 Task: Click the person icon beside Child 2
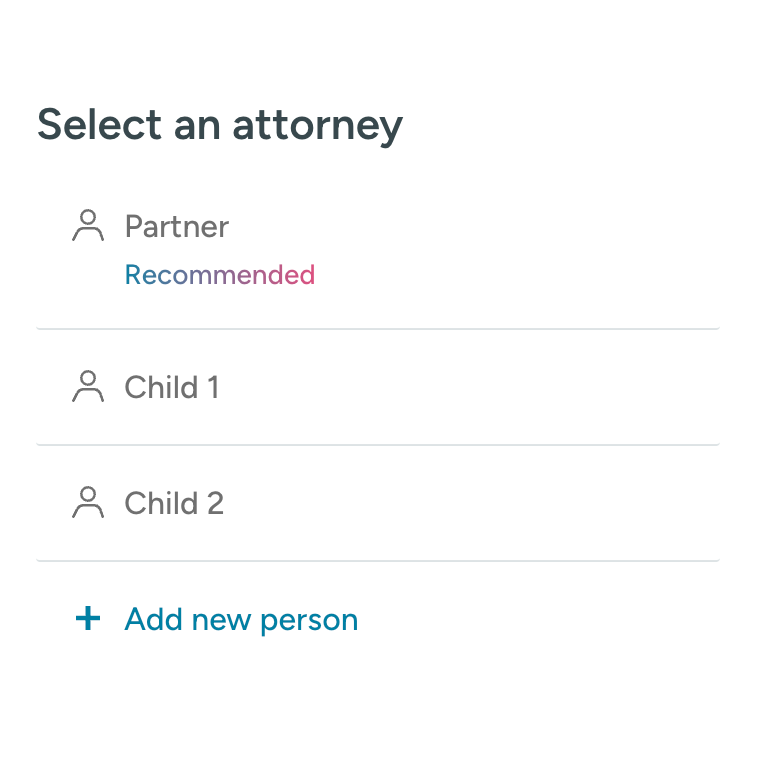pyautogui.click(x=88, y=502)
